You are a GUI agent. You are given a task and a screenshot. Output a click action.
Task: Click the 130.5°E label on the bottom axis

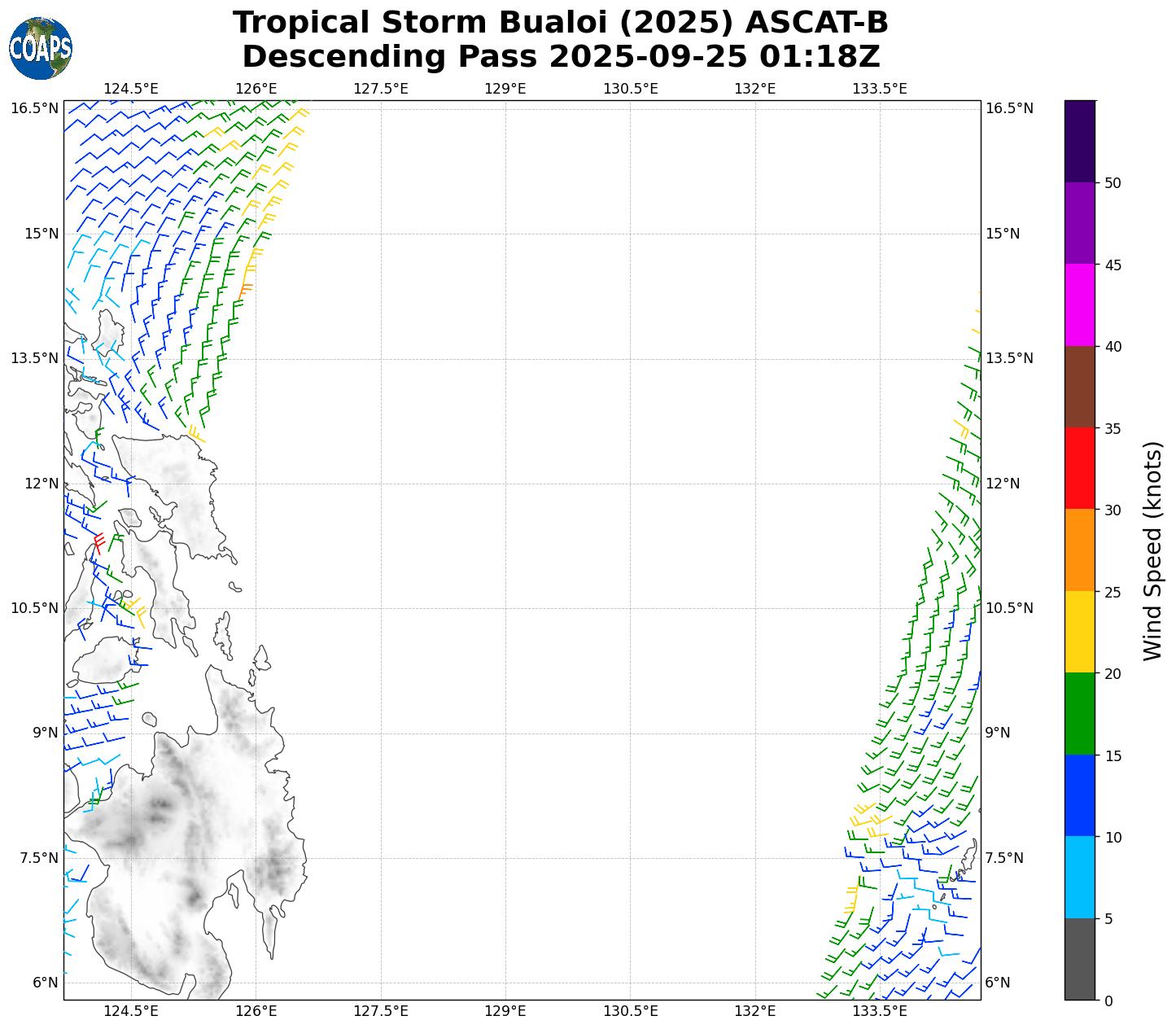click(630, 1011)
